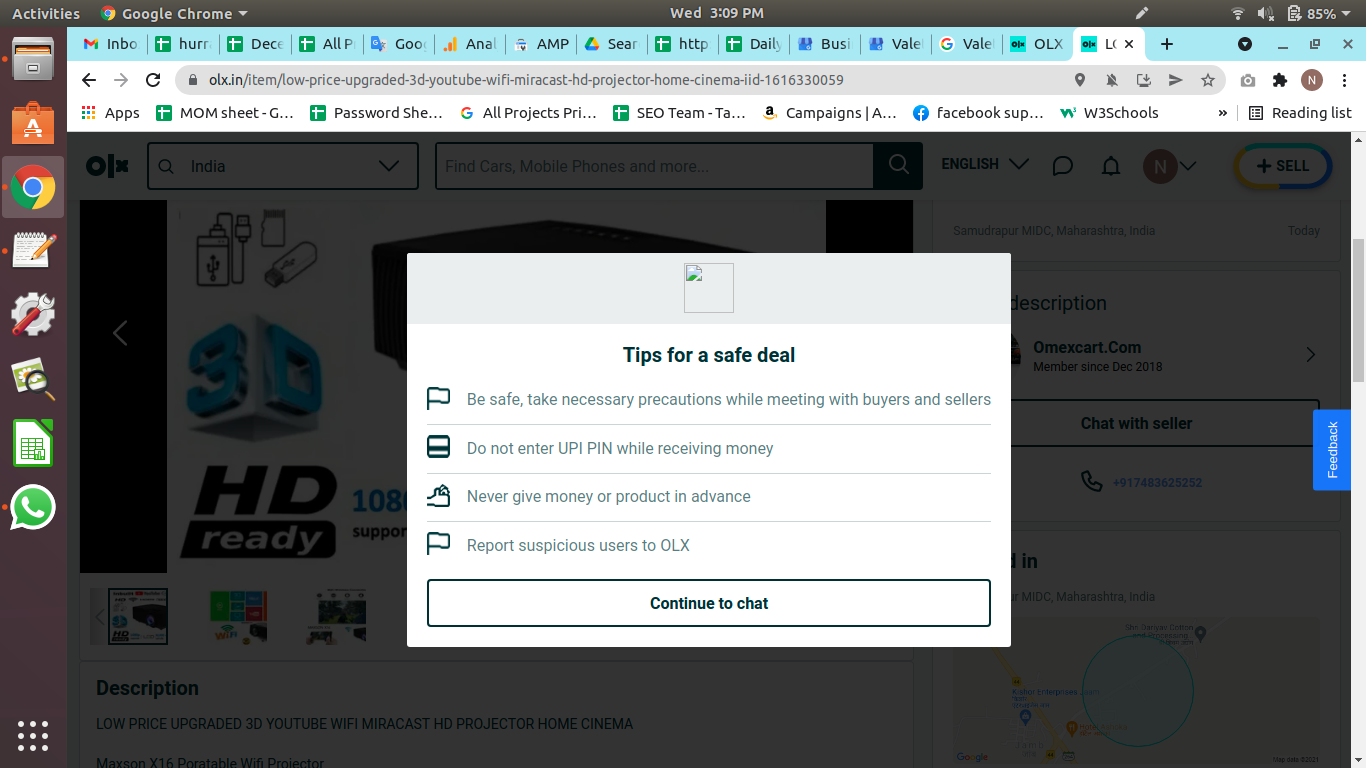This screenshot has width=1366, height=768.
Task: Show previous product image arrow
Action: point(120,333)
